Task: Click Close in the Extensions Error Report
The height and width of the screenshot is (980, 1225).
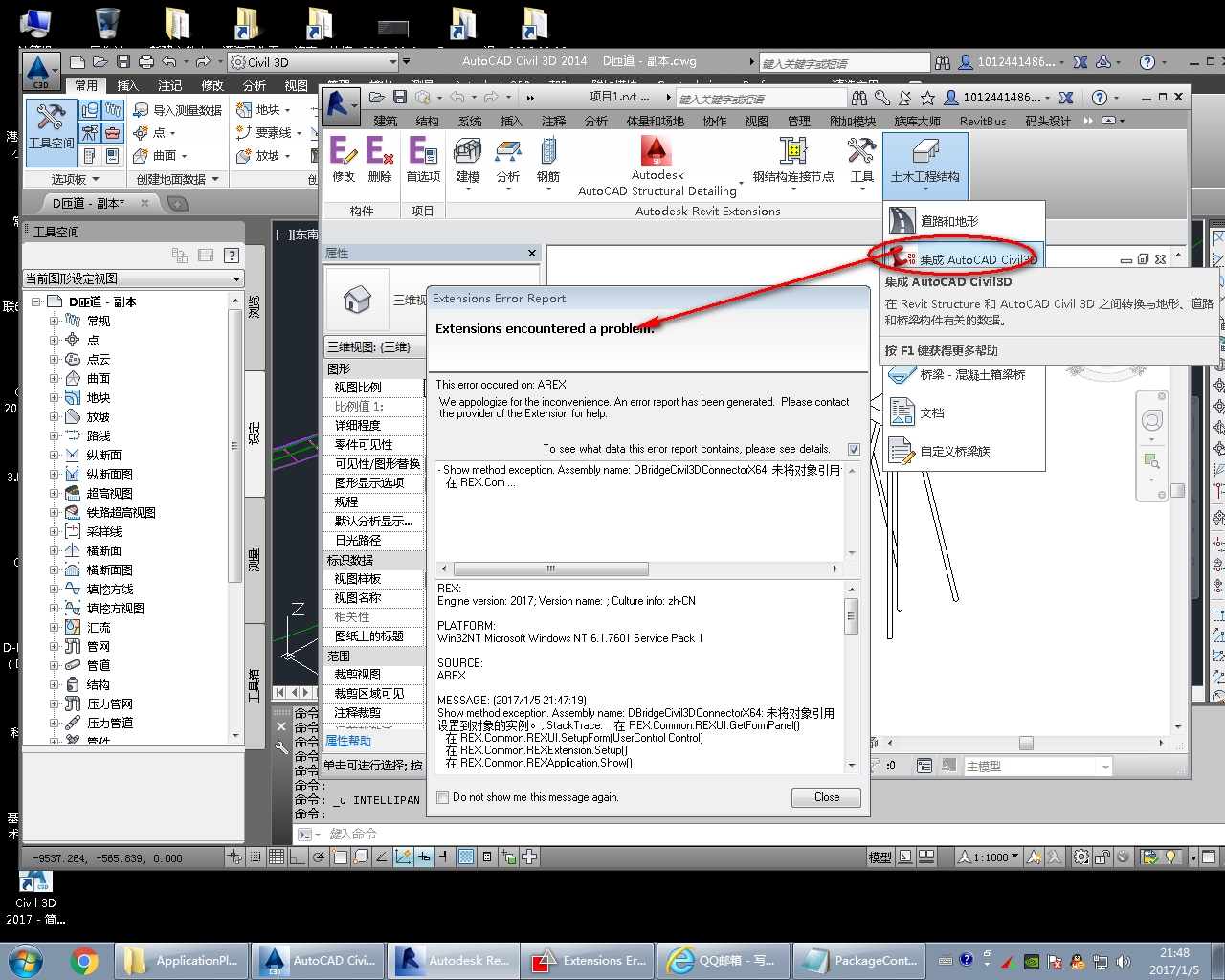Action: [825, 797]
